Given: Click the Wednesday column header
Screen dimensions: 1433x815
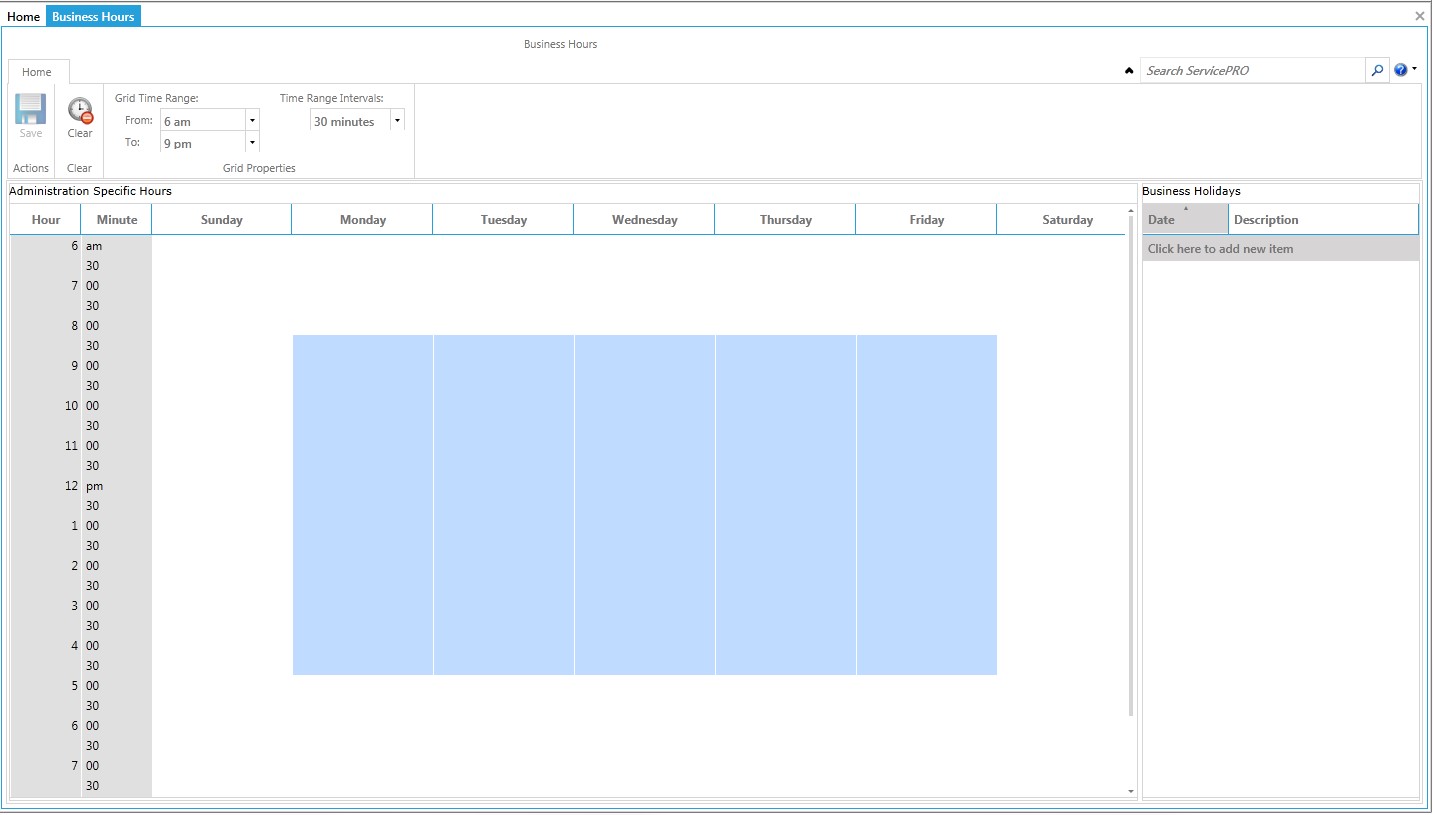Looking at the screenshot, I should 645,219.
